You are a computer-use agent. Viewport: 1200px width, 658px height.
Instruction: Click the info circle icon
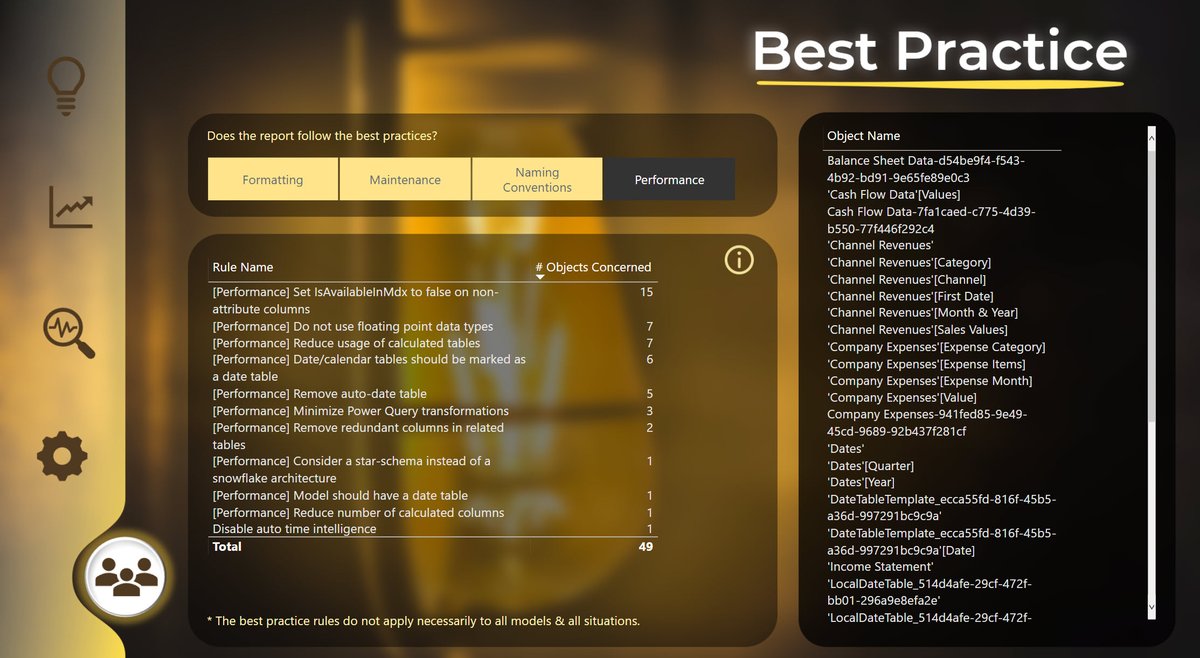click(x=738, y=260)
